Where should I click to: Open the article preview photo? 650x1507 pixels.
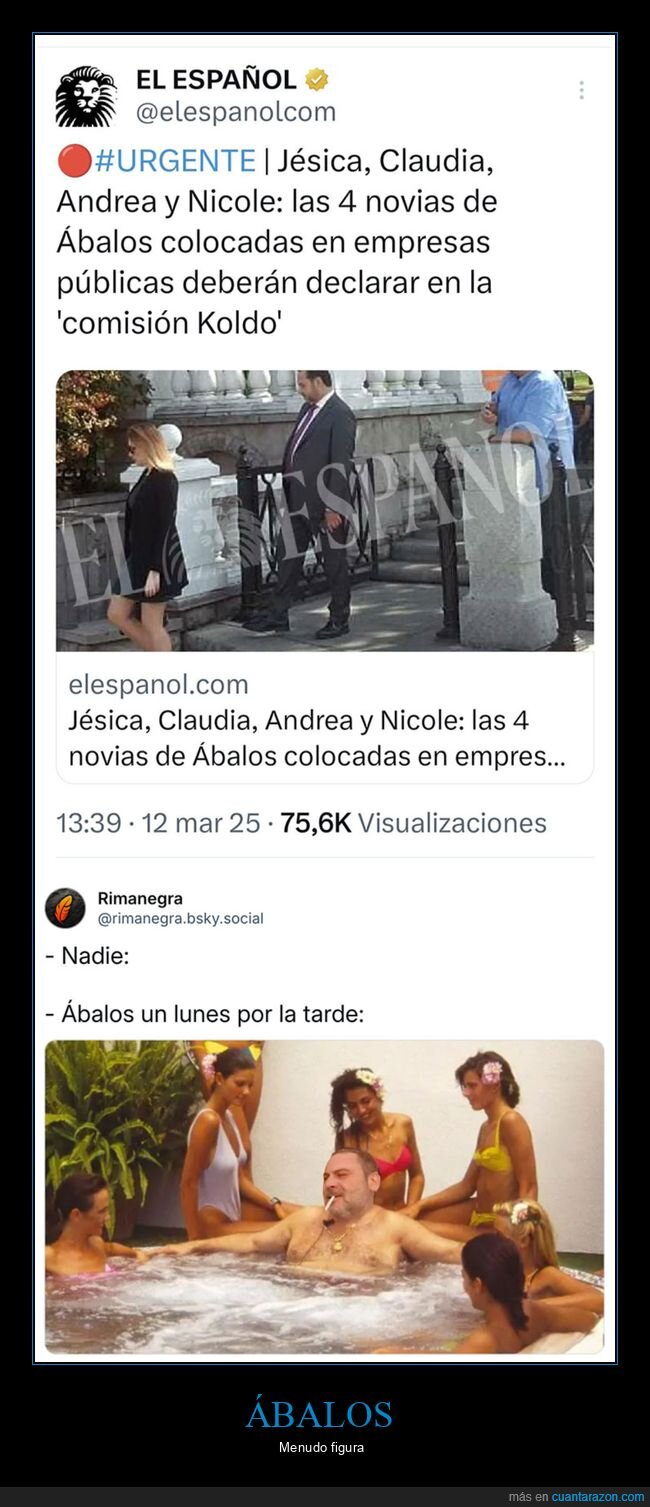325,511
